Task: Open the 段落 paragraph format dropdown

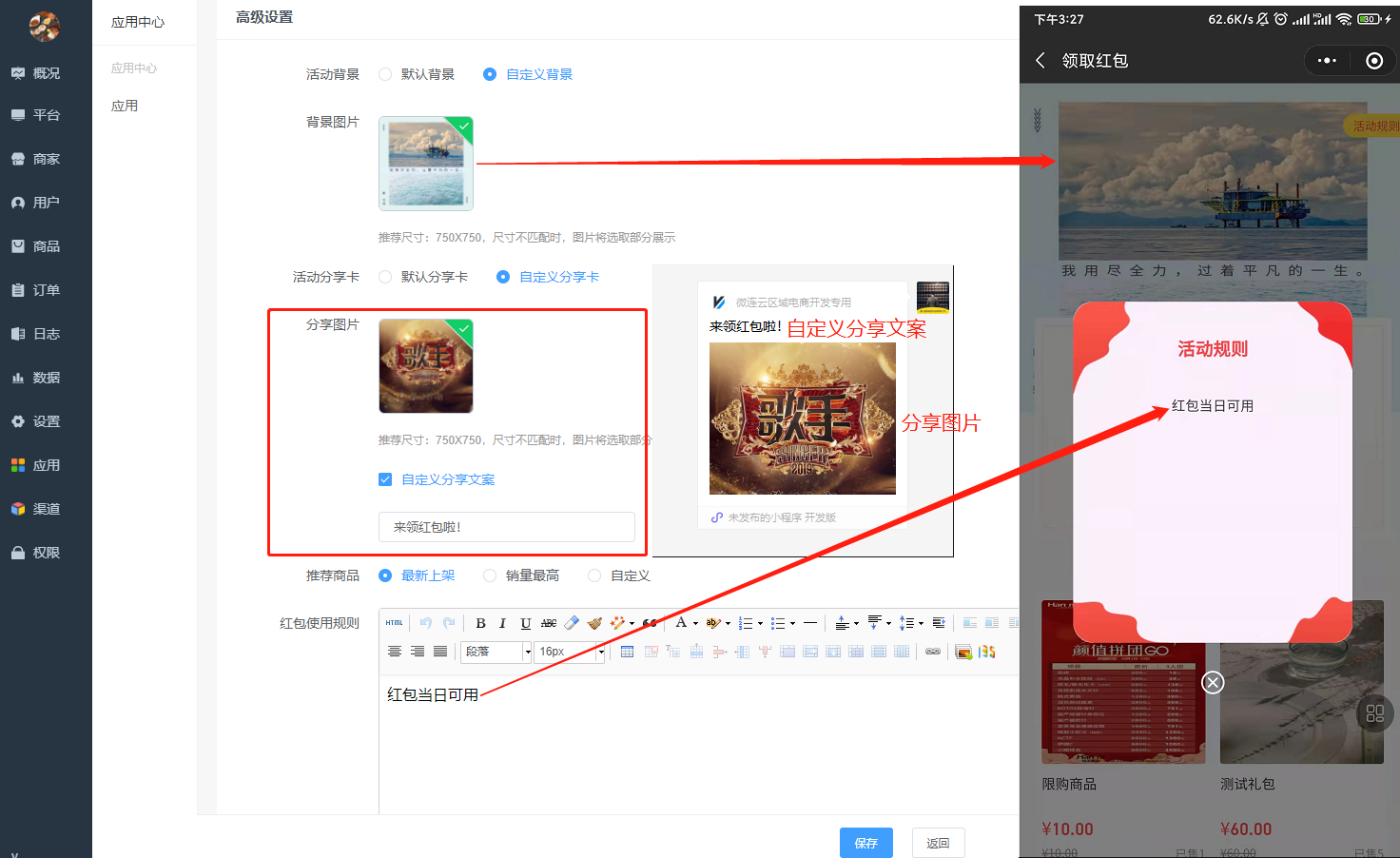Action: pyautogui.click(x=496, y=652)
